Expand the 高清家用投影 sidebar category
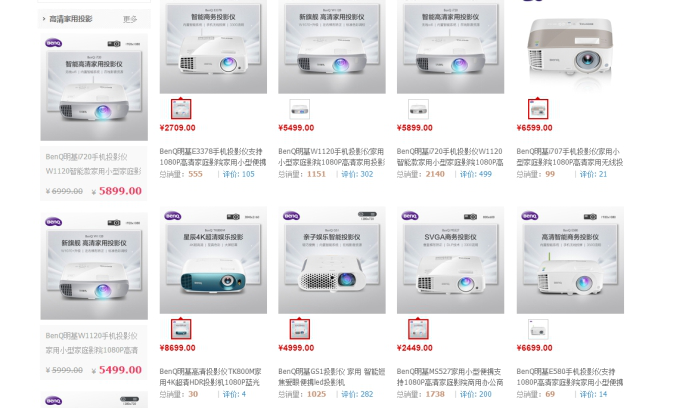 (68, 19)
